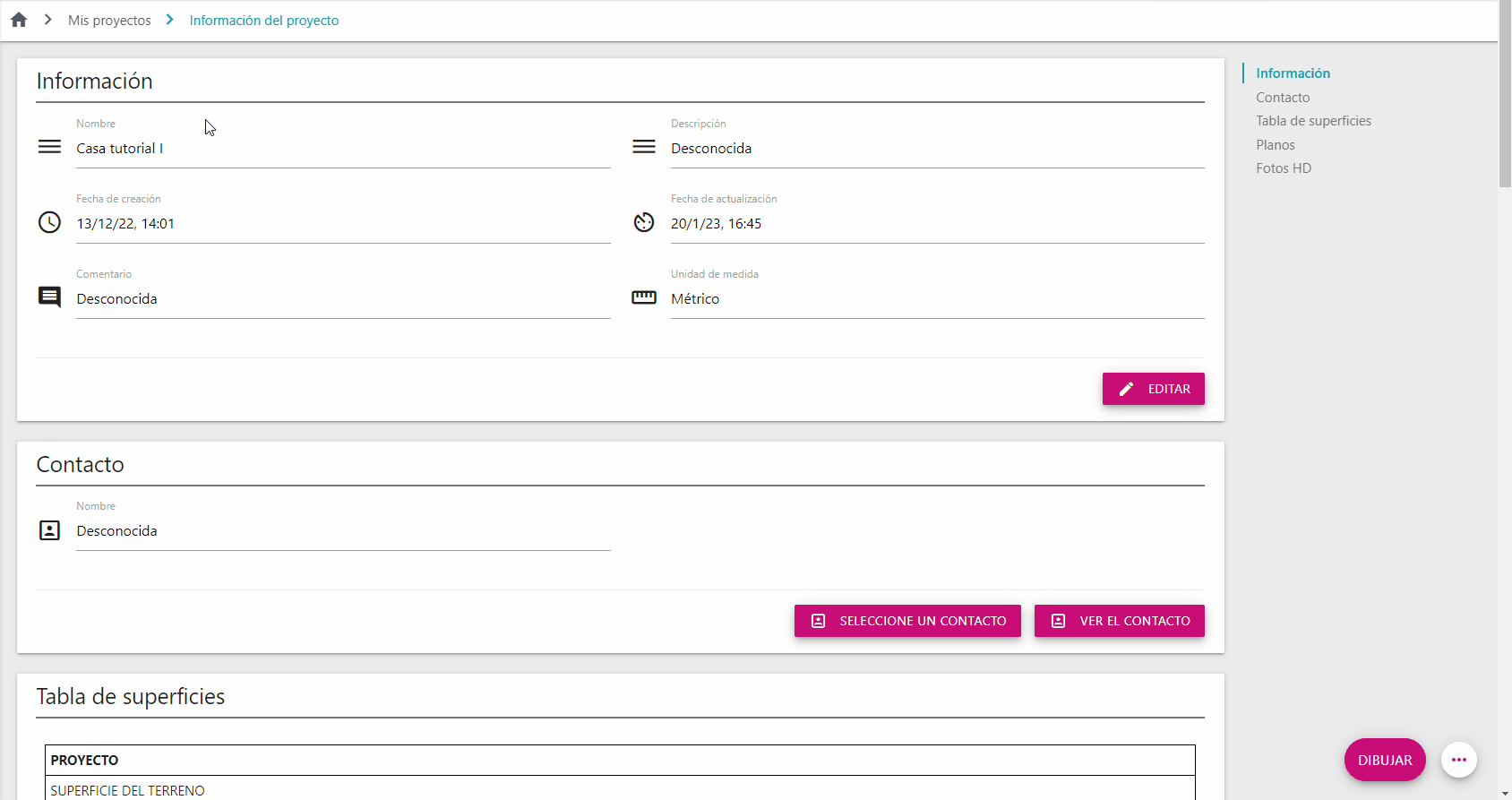
Task: Jump to Tabla de superficies in sidebar
Action: [1313, 121]
